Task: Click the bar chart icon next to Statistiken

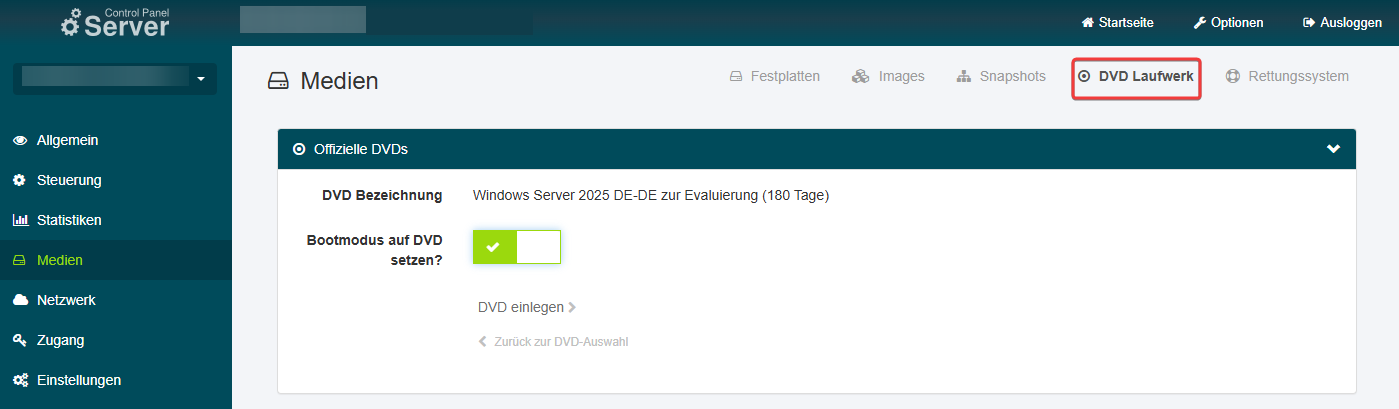Action: 20,220
